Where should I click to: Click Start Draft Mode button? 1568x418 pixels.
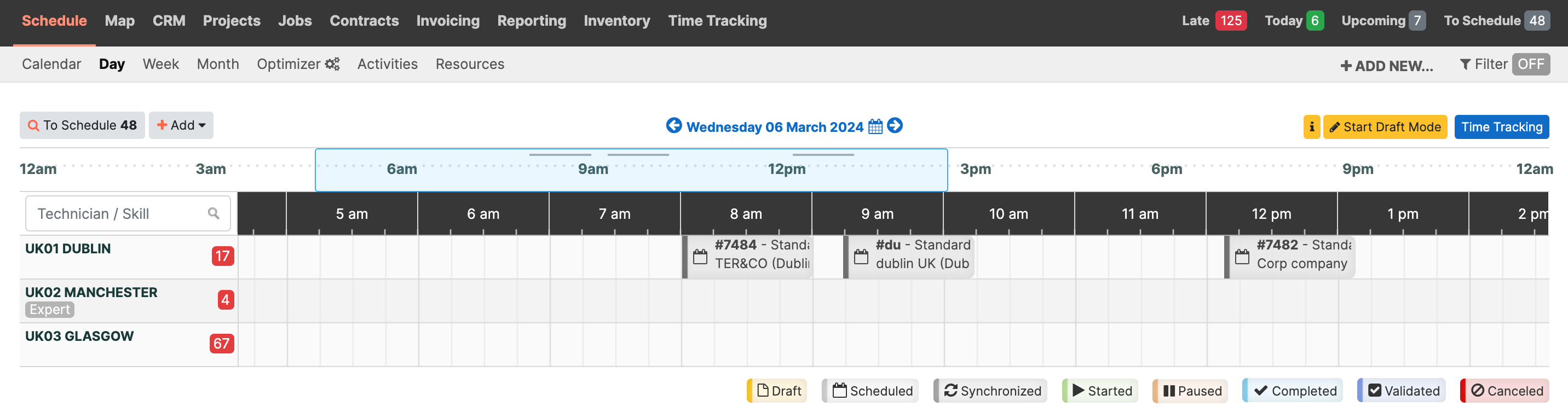tap(1385, 126)
